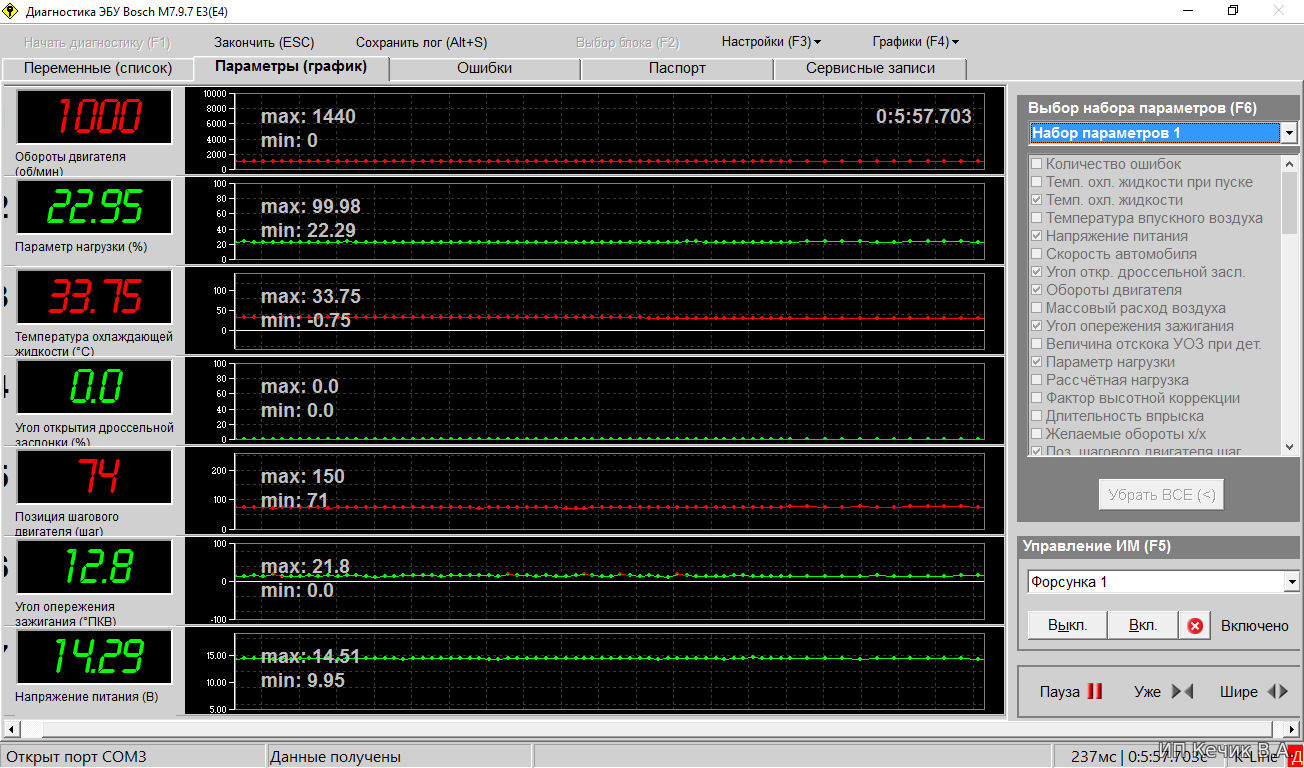Enable Массовый расход воздуха checkbox
Viewport: 1304px width, 768px height.
point(1037,308)
